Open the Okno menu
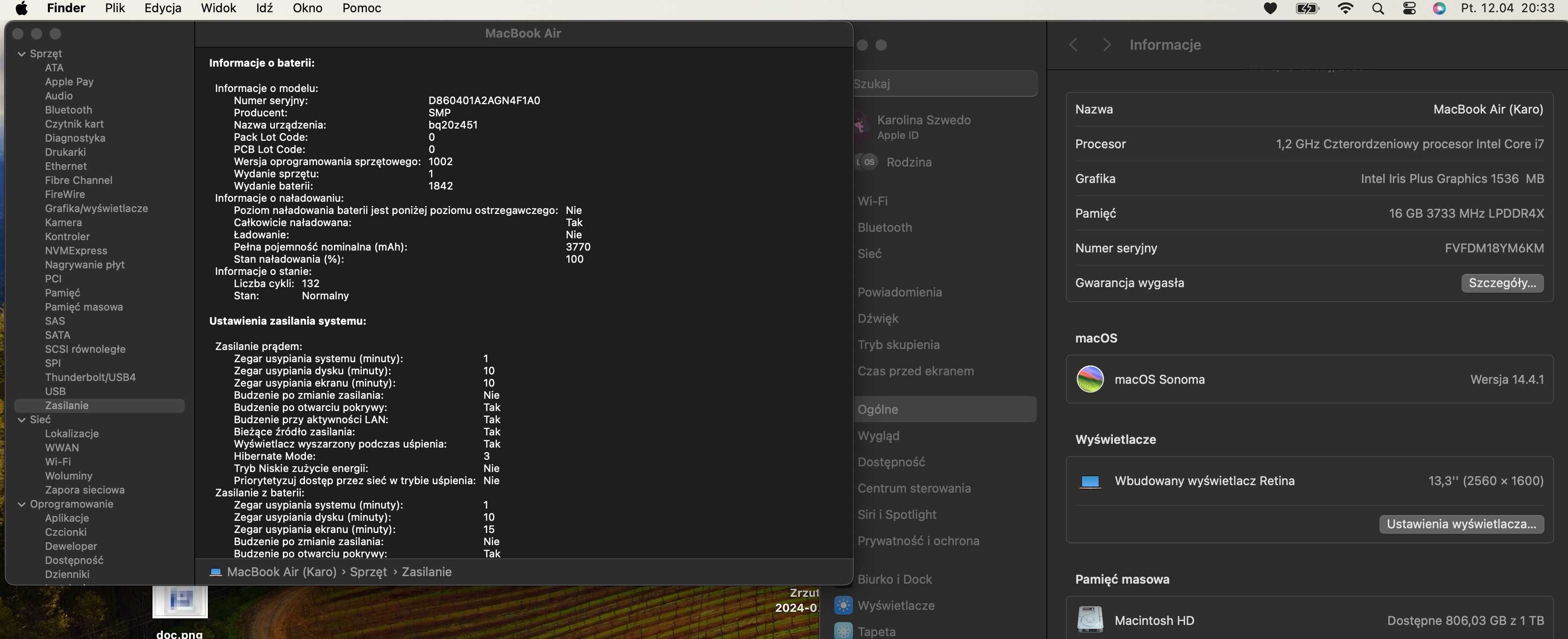The height and width of the screenshot is (639, 1568). pyautogui.click(x=307, y=8)
